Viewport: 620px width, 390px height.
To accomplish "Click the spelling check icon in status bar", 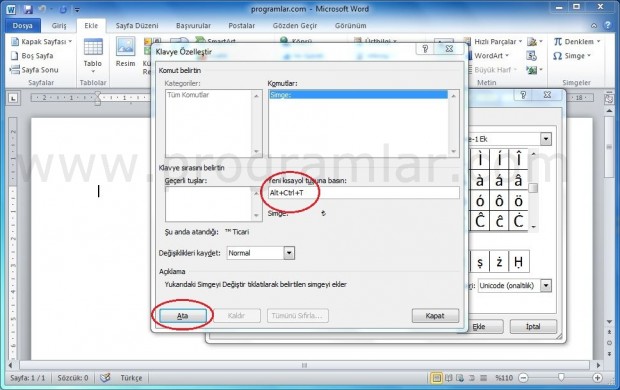I will pyautogui.click(x=105, y=378).
